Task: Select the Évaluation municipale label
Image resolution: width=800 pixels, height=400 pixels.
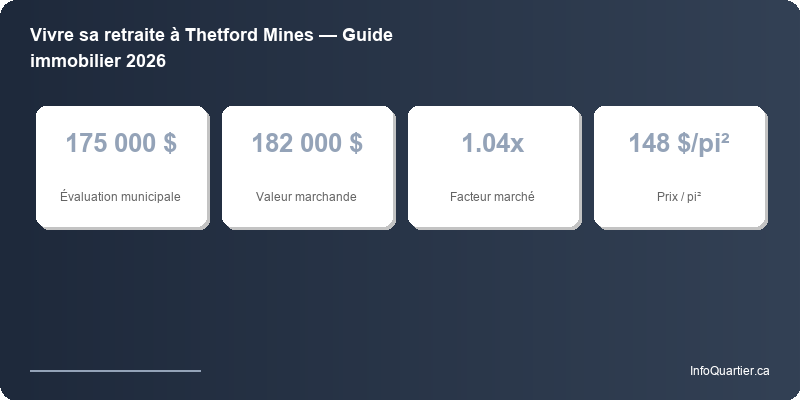Action: point(121,197)
